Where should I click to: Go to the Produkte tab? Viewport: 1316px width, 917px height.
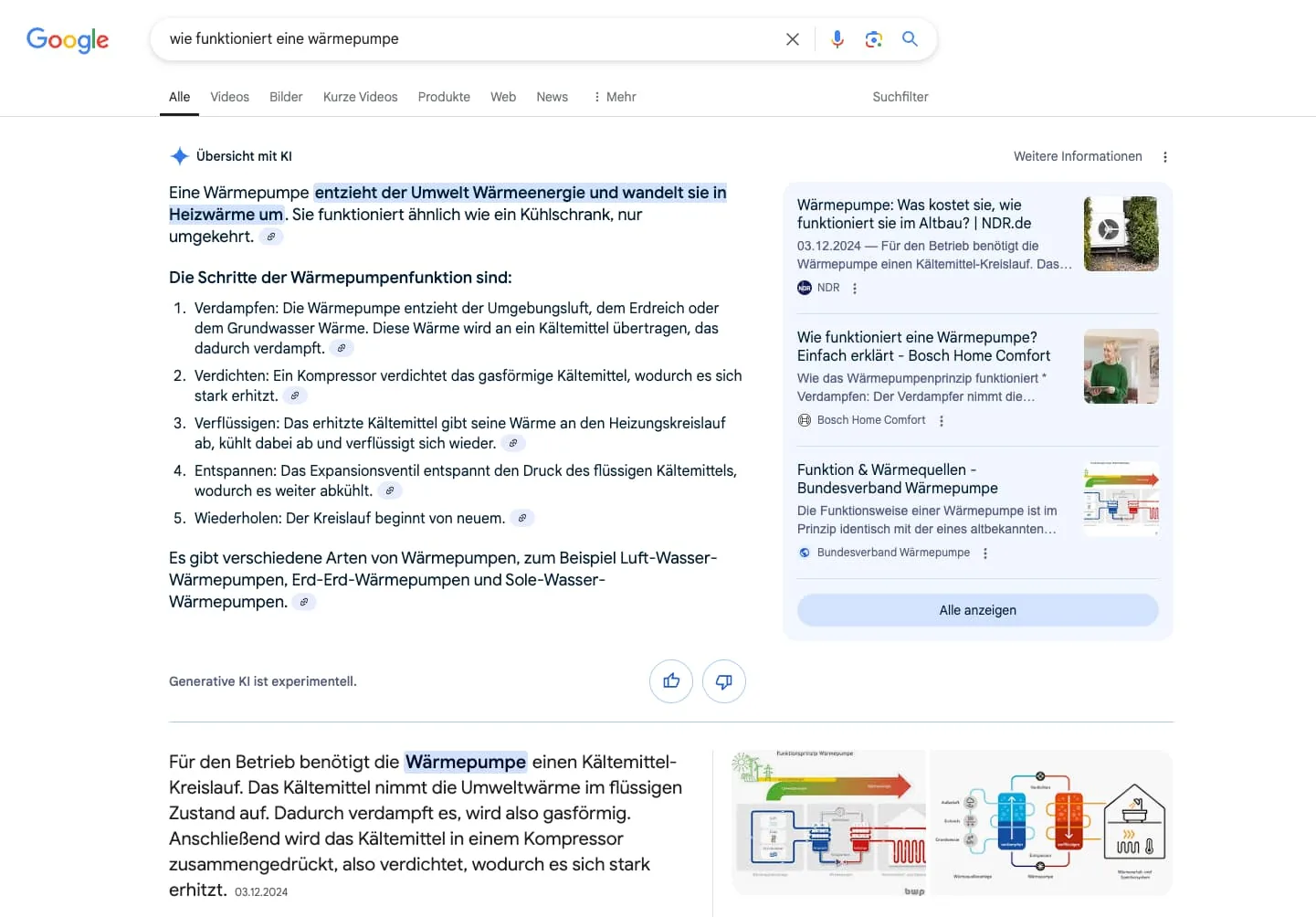(x=444, y=97)
